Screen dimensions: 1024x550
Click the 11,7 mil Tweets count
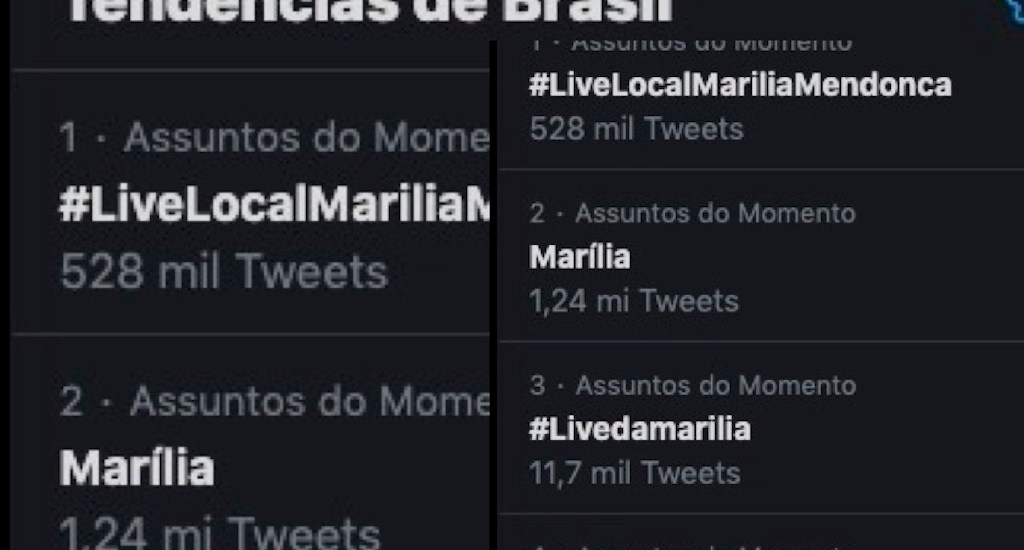(634, 473)
